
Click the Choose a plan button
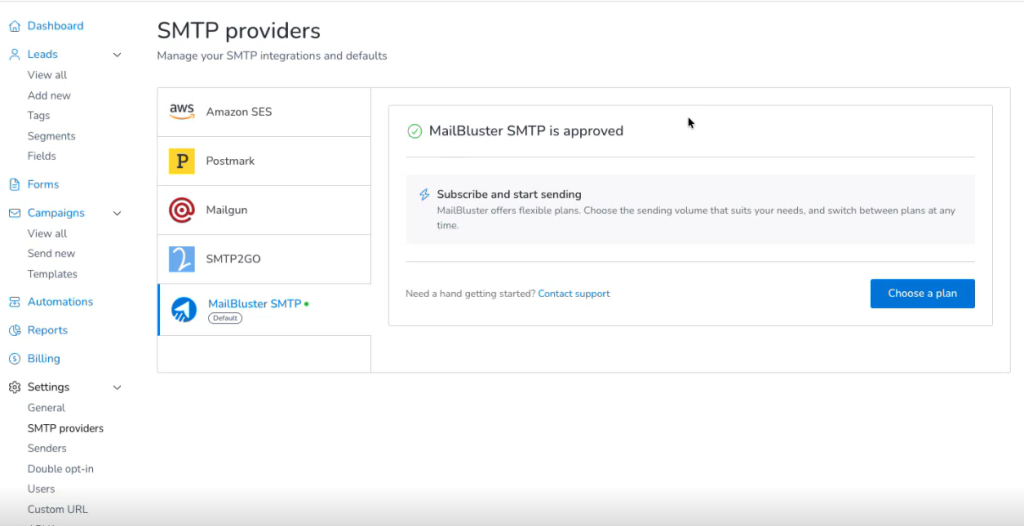[x=922, y=293]
